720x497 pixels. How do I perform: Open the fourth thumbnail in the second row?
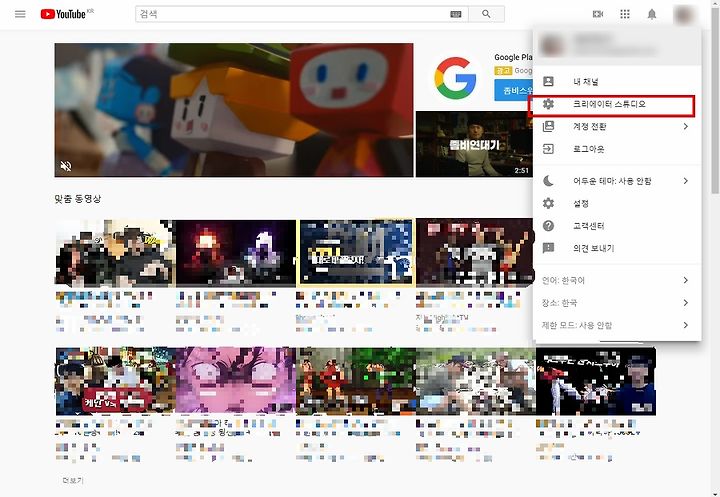click(476, 381)
